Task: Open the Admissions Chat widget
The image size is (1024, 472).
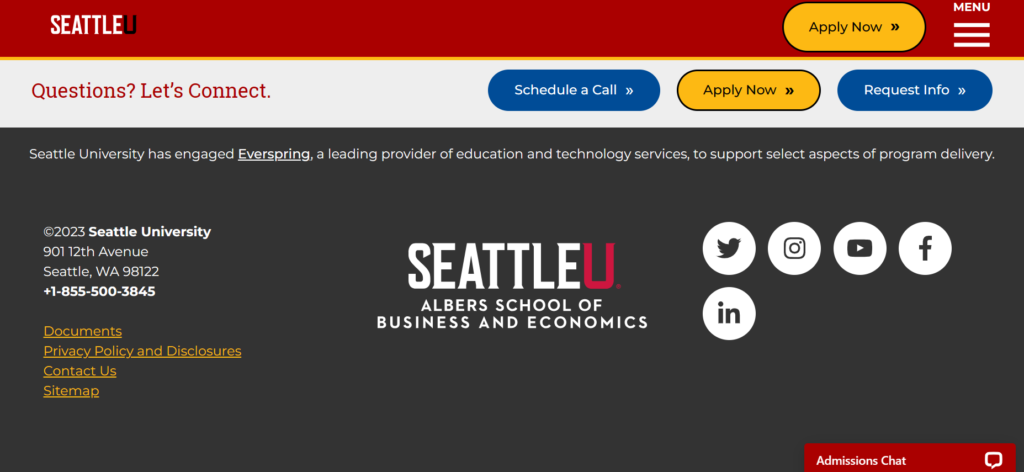Action: click(x=910, y=458)
